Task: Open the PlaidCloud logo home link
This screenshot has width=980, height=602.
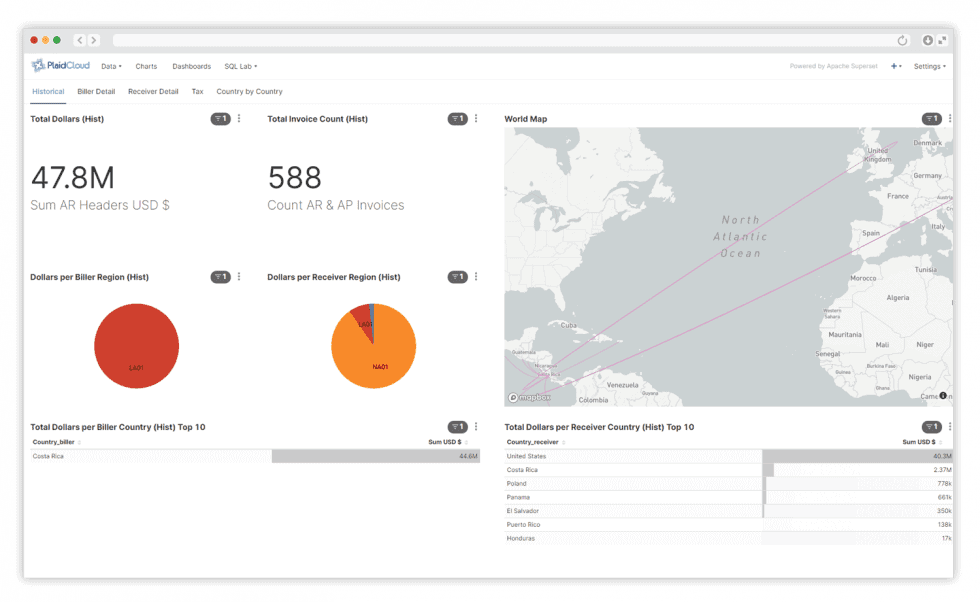Action: point(61,66)
